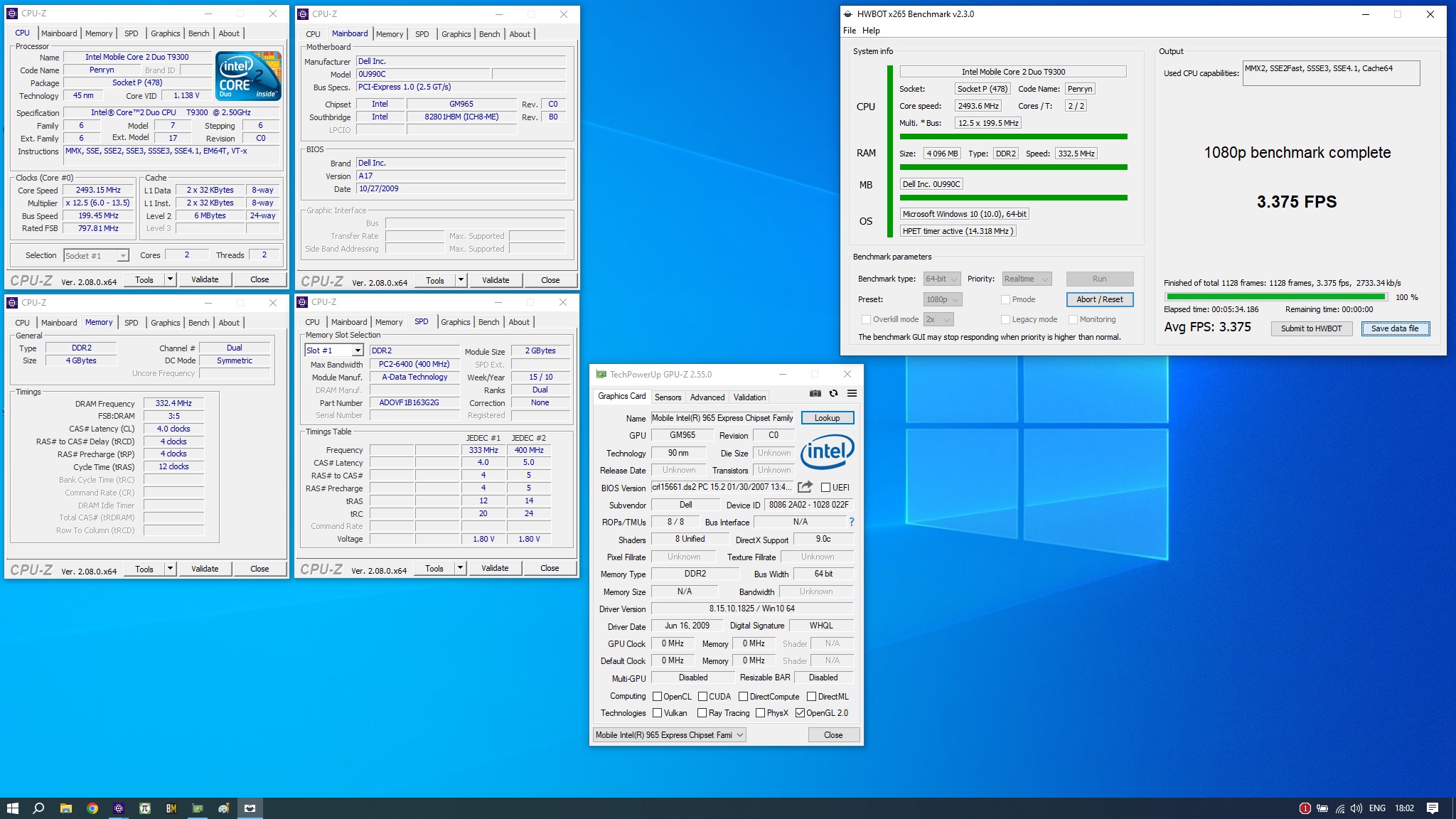Viewport: 1456px width, 819px height.
Task: Click the benchmark progress bar in HWBOT
Action: click(1276, 297)
